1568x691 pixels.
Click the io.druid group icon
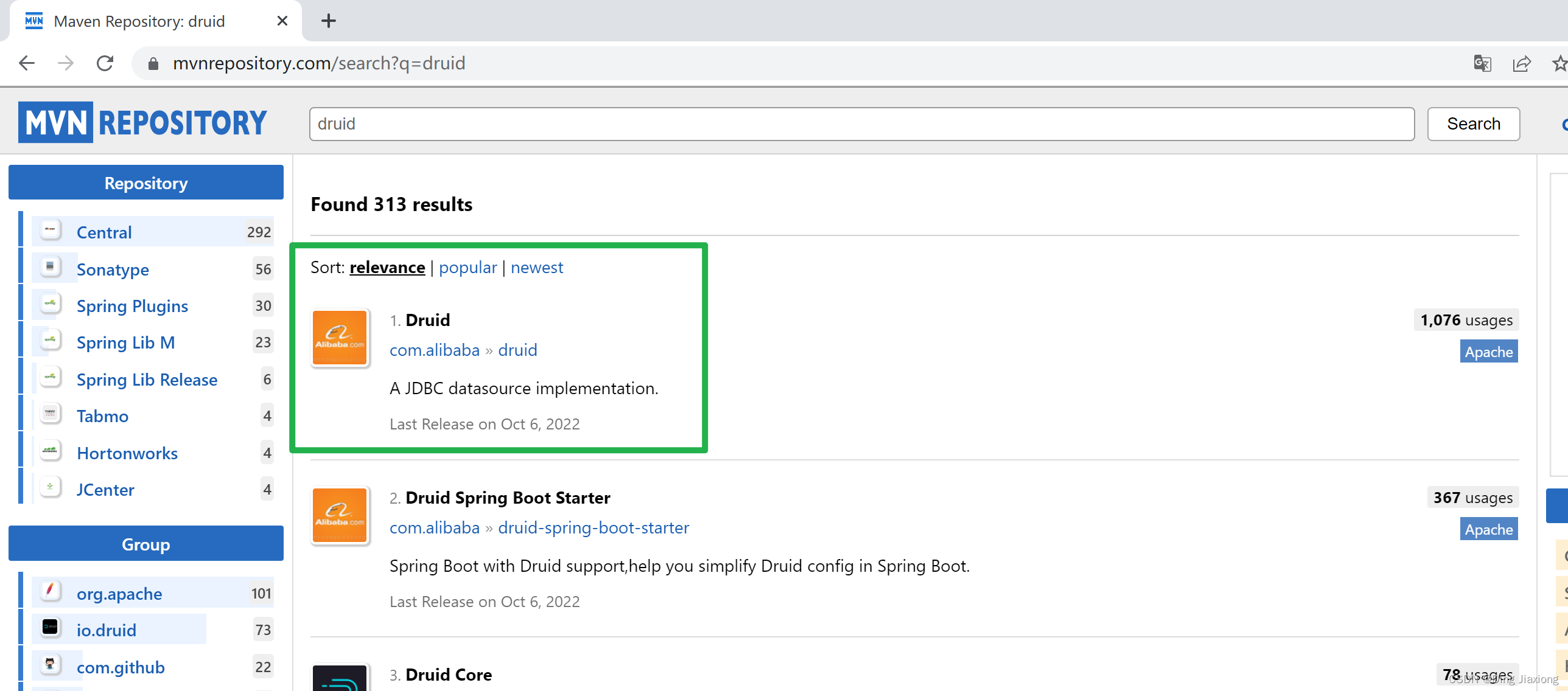coord(50,627)
